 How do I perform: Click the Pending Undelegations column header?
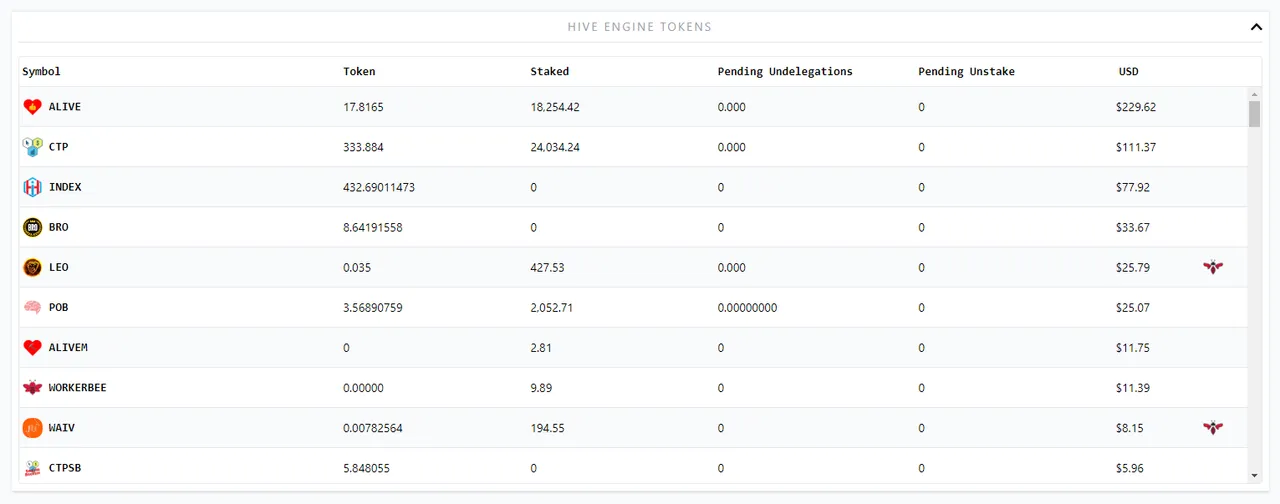pyautogui.click(x=785, y=71)
